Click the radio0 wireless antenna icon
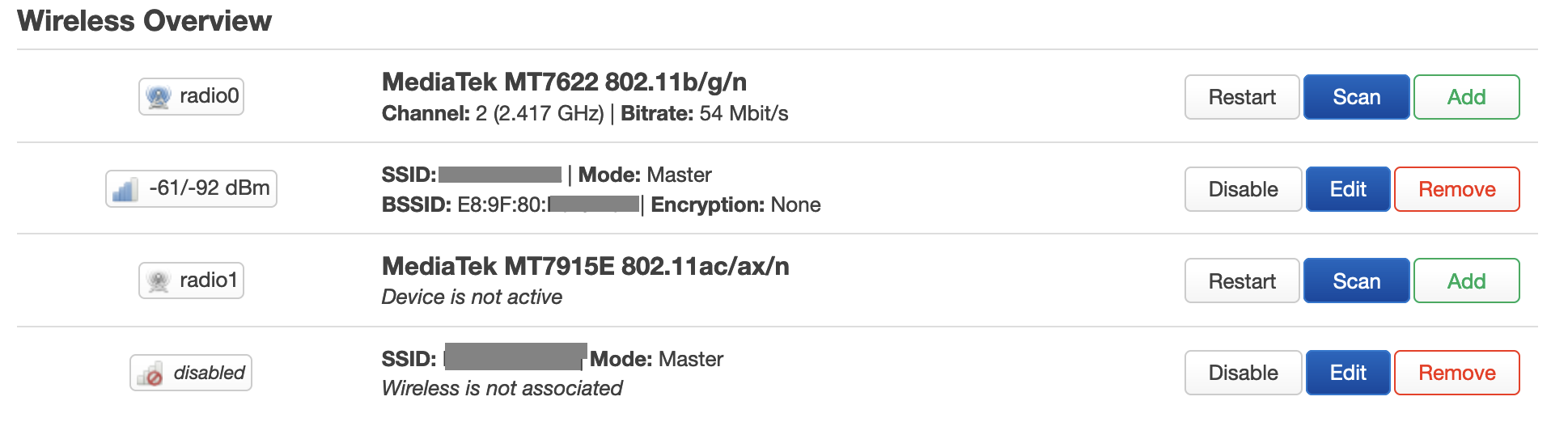Viewport: 1568px width, 443px height. [158, 97]
